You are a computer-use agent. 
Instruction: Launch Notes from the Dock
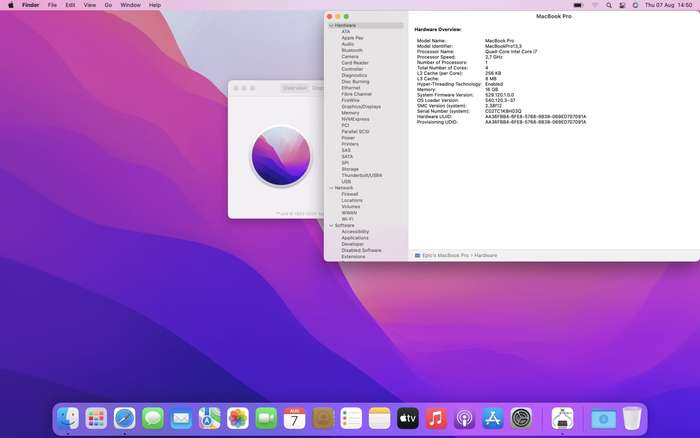[x=379, y=418]
